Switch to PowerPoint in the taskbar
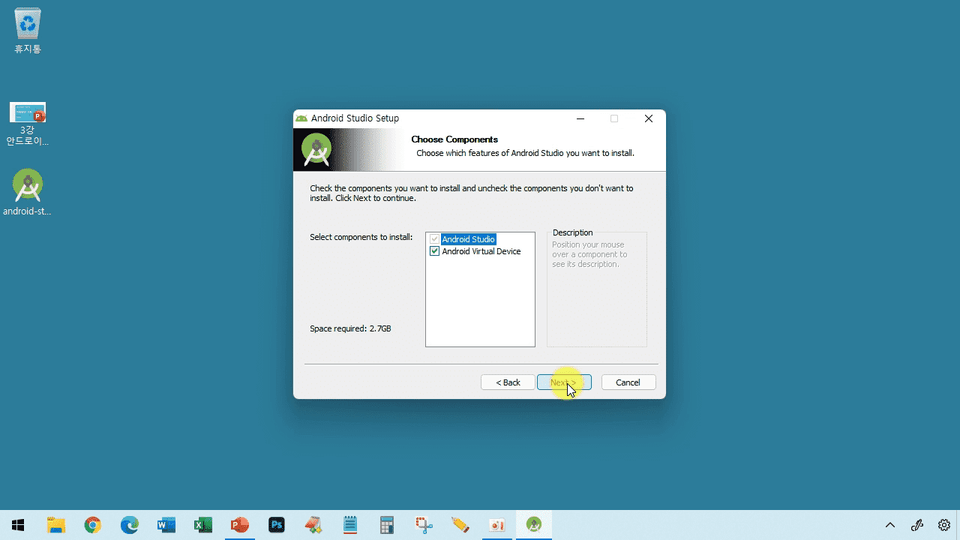 [x=239, y=525]
